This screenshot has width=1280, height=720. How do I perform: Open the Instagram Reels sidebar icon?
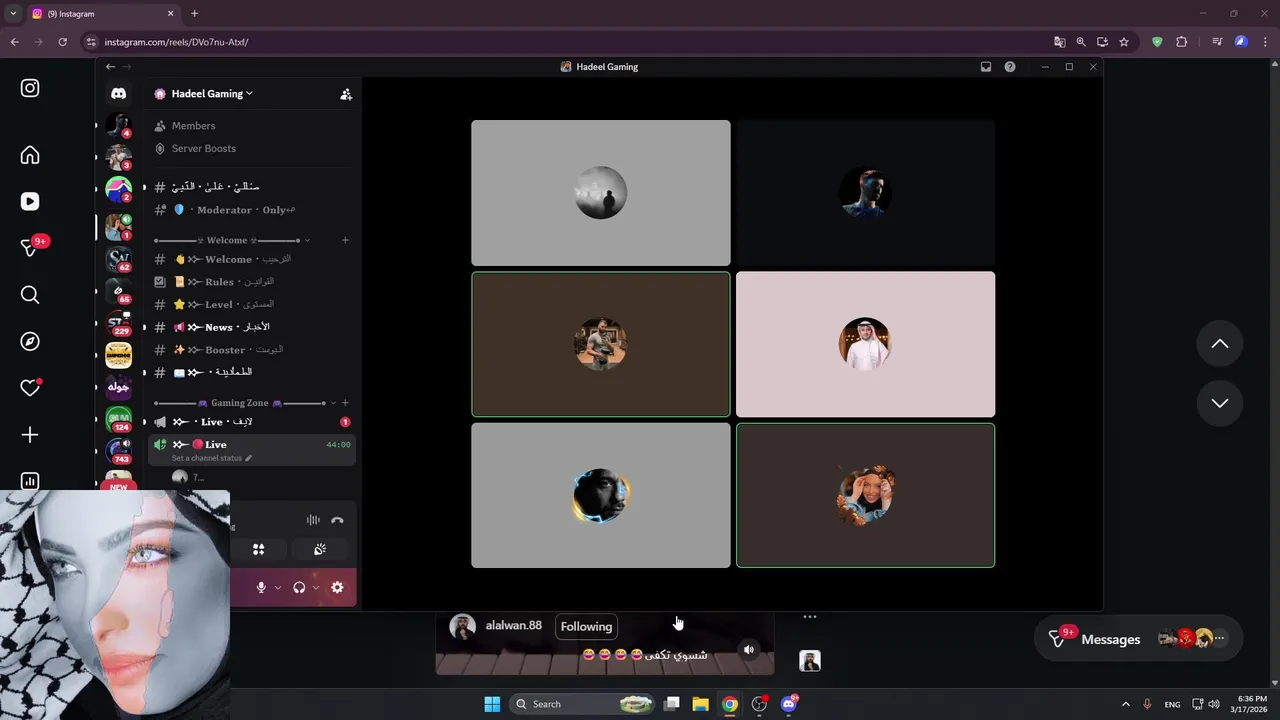(30, 201)
